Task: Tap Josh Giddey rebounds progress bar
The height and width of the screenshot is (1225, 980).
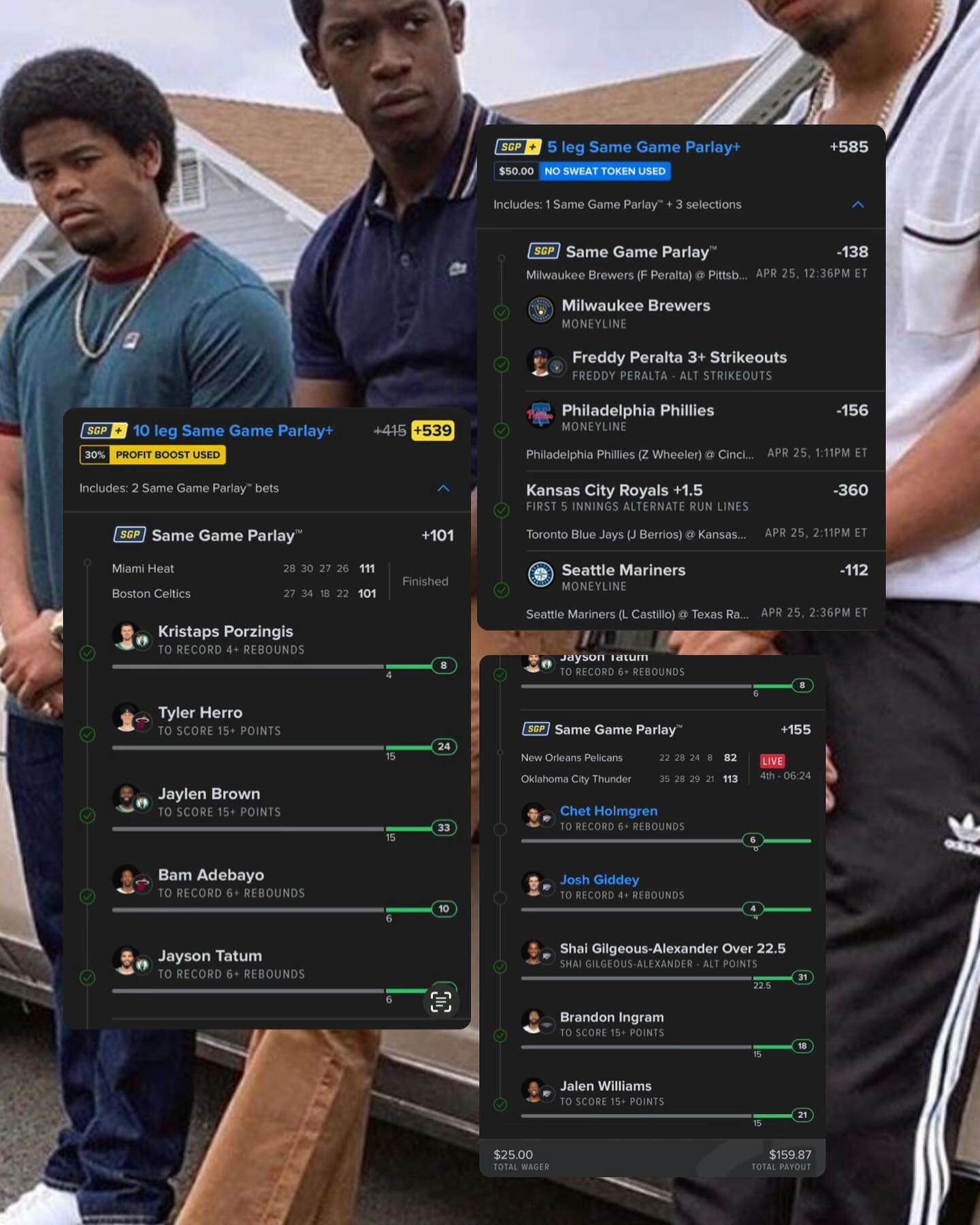Action: click(x=666, y=909)
